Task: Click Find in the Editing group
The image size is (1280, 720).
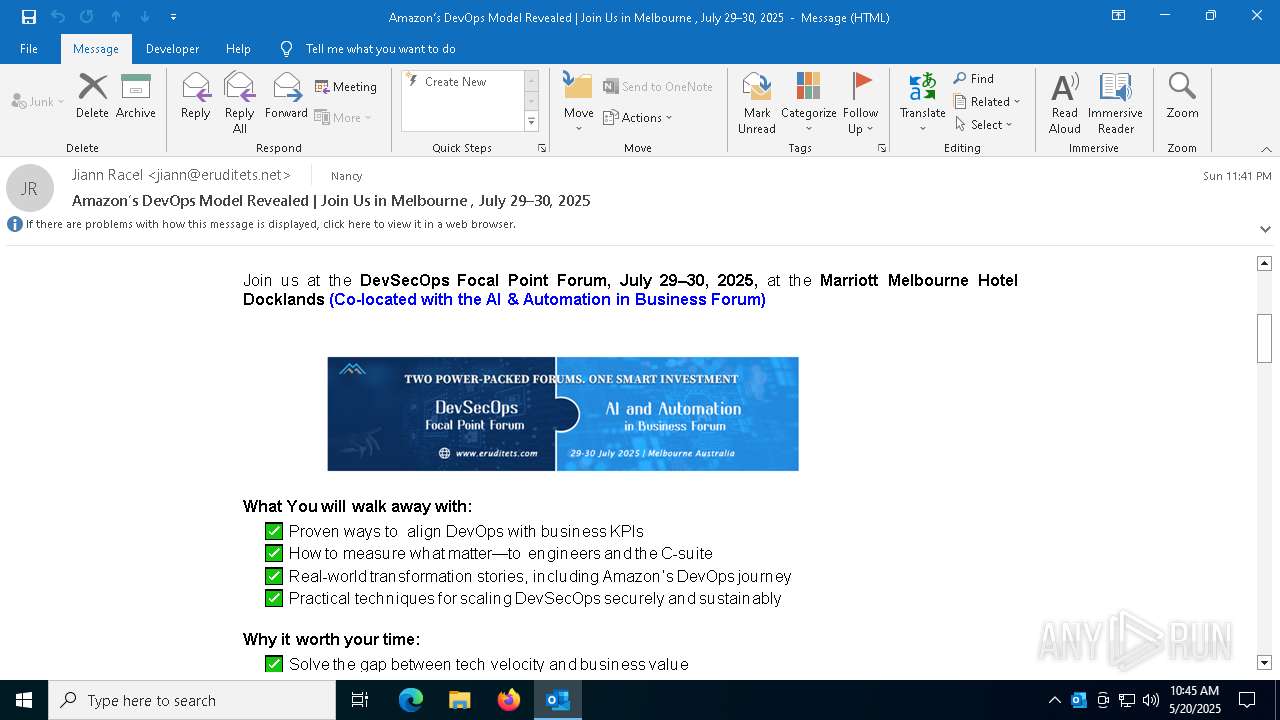Action: [974, 78]
